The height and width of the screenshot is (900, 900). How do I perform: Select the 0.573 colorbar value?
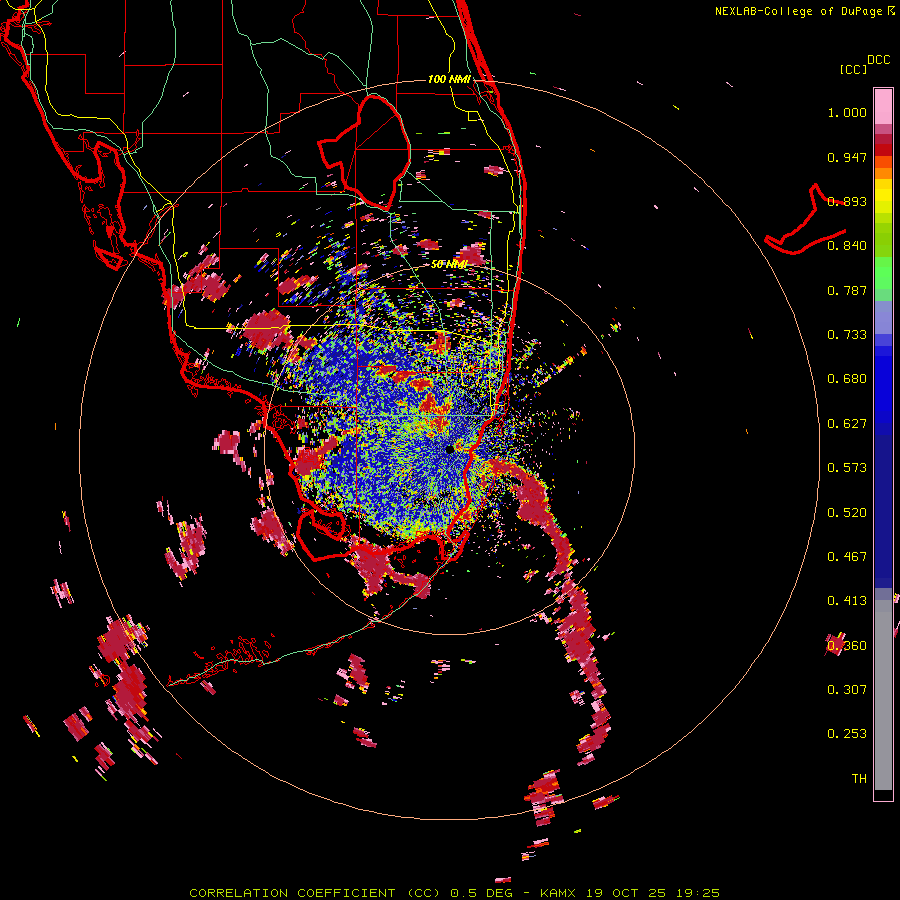click(x=847, y=468)
